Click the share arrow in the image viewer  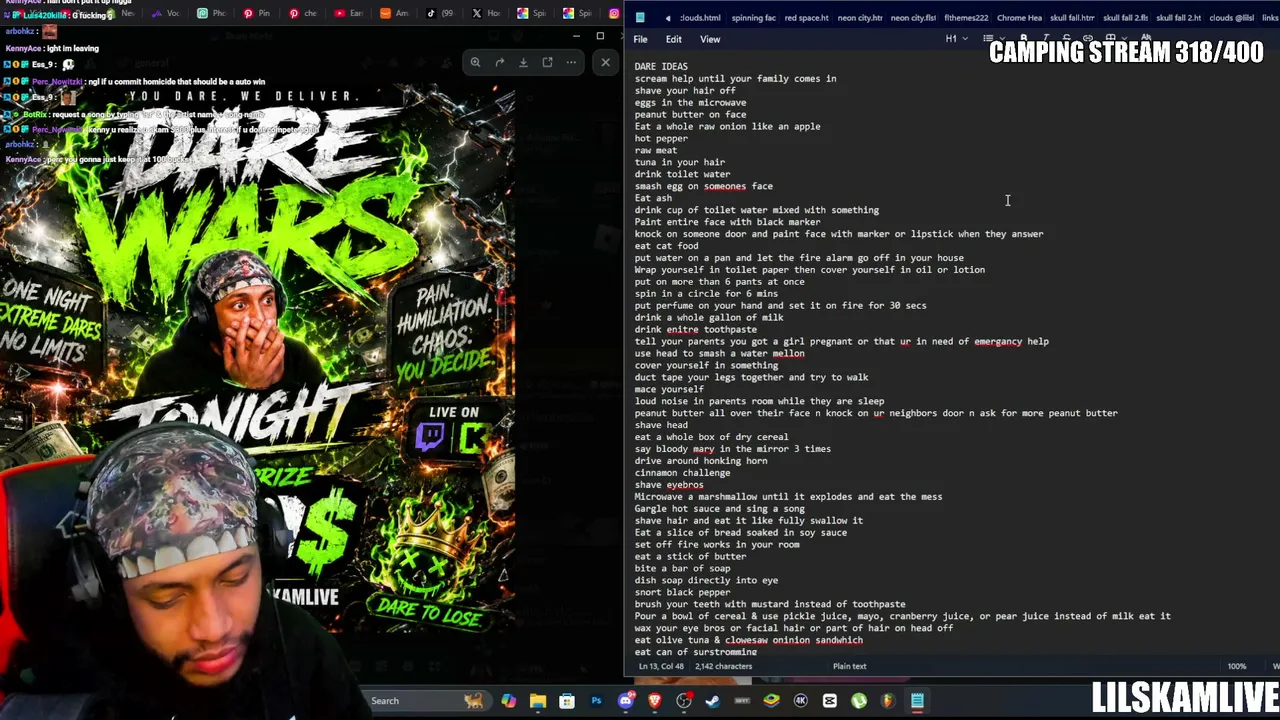500,62
